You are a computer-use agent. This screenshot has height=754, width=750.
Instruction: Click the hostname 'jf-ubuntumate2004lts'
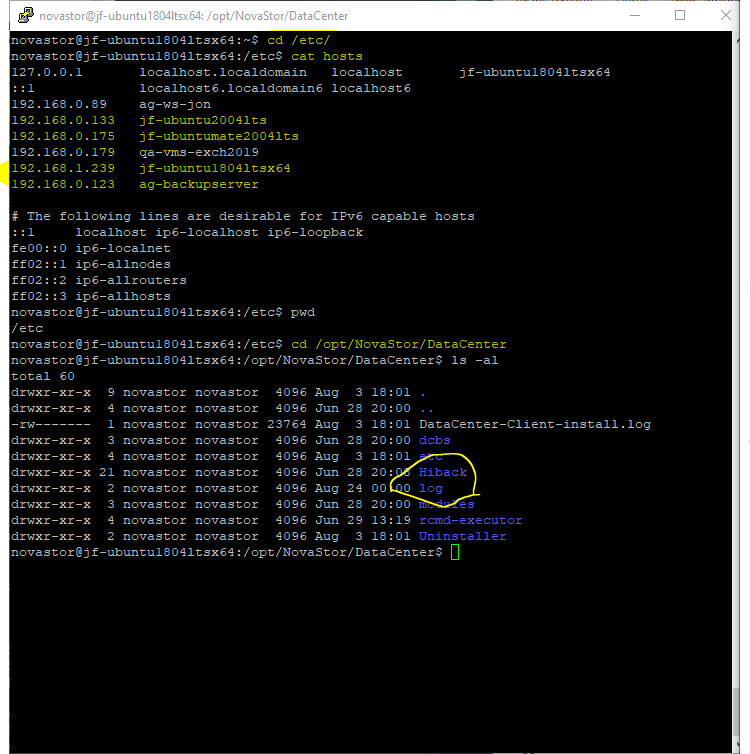click(219, 136)
